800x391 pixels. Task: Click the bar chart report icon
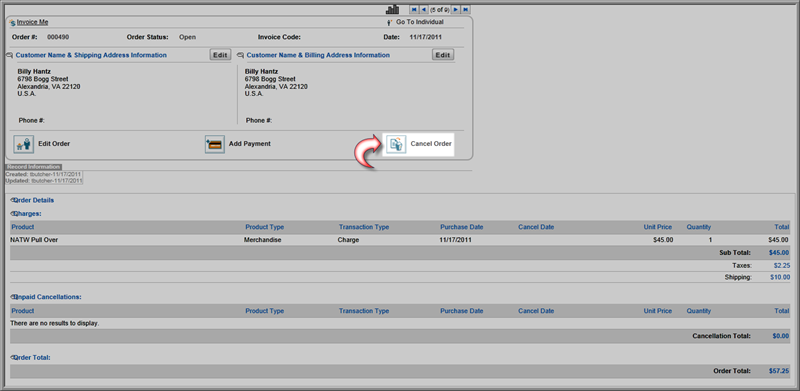point(392,9)
